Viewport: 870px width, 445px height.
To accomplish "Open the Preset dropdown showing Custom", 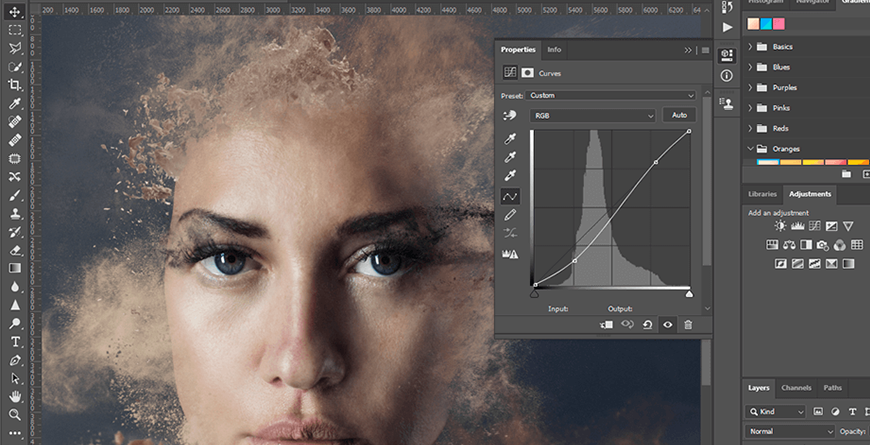I will (612, 95).
